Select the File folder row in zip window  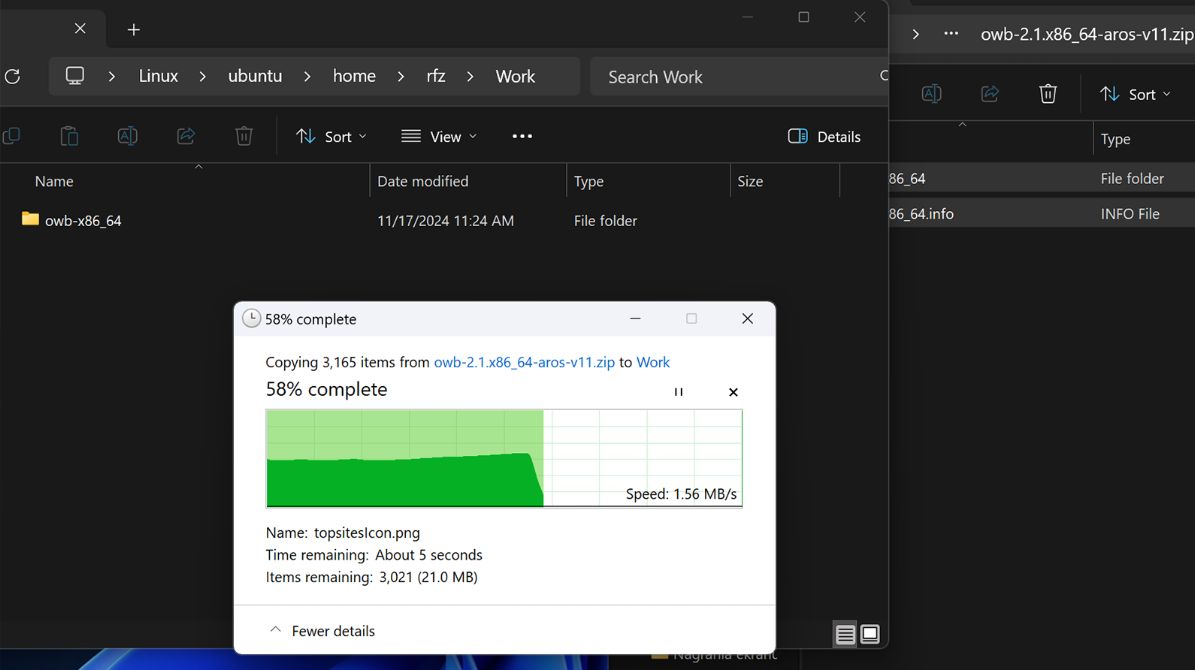1042,178
